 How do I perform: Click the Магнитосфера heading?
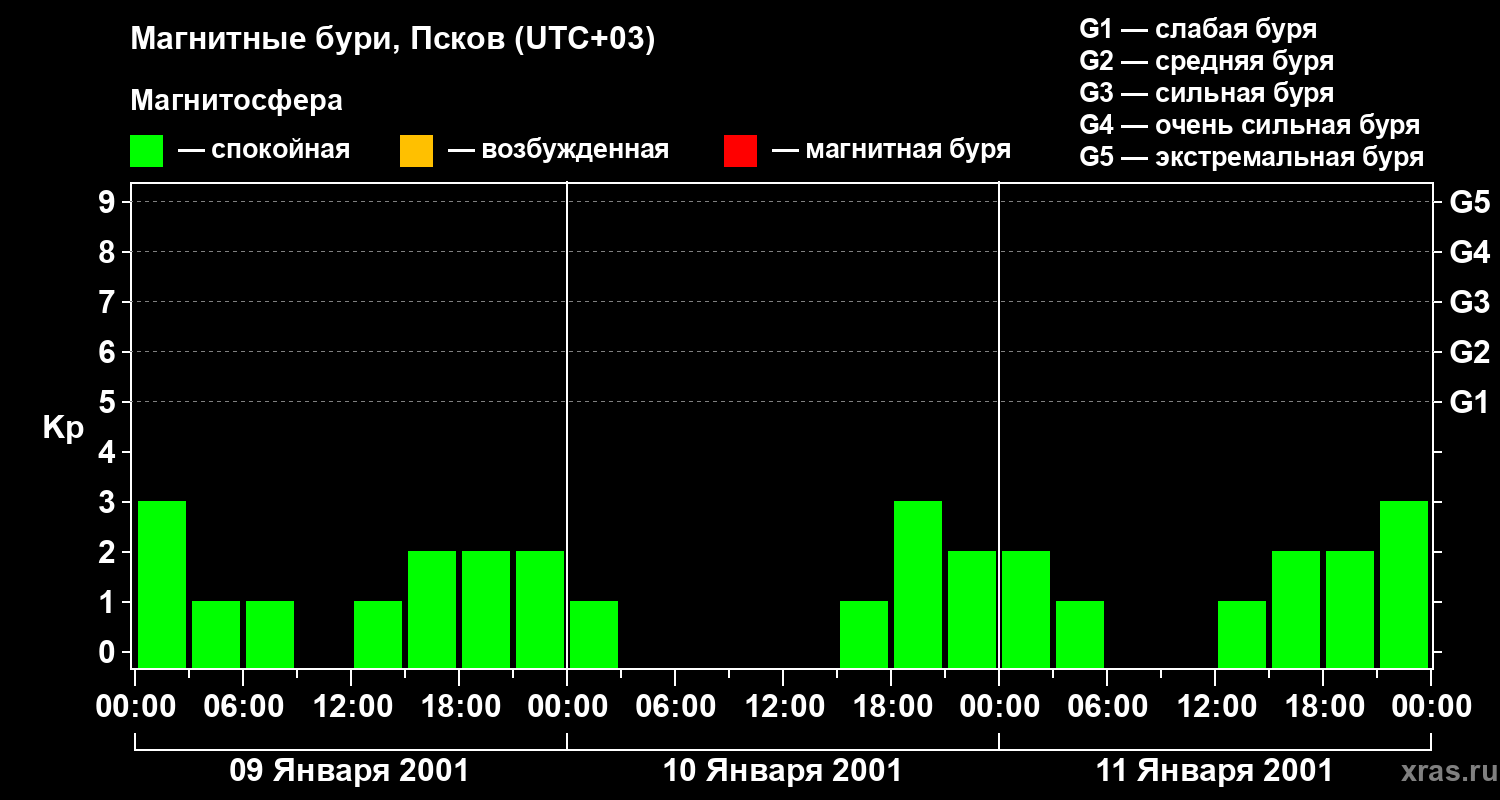click(x=236, y=101)
